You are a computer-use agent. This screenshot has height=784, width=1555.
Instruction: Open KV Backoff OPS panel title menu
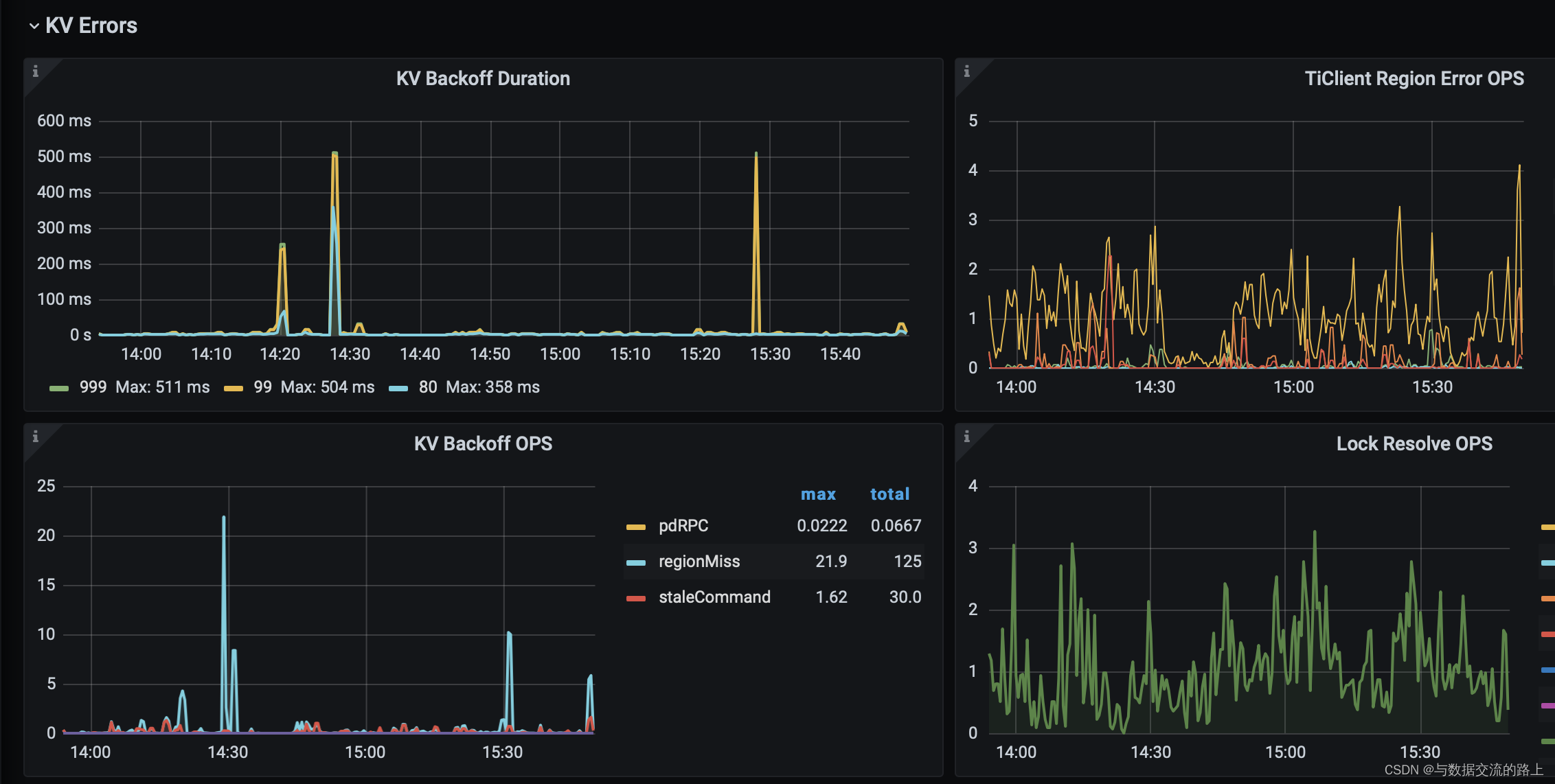[483, 443]
